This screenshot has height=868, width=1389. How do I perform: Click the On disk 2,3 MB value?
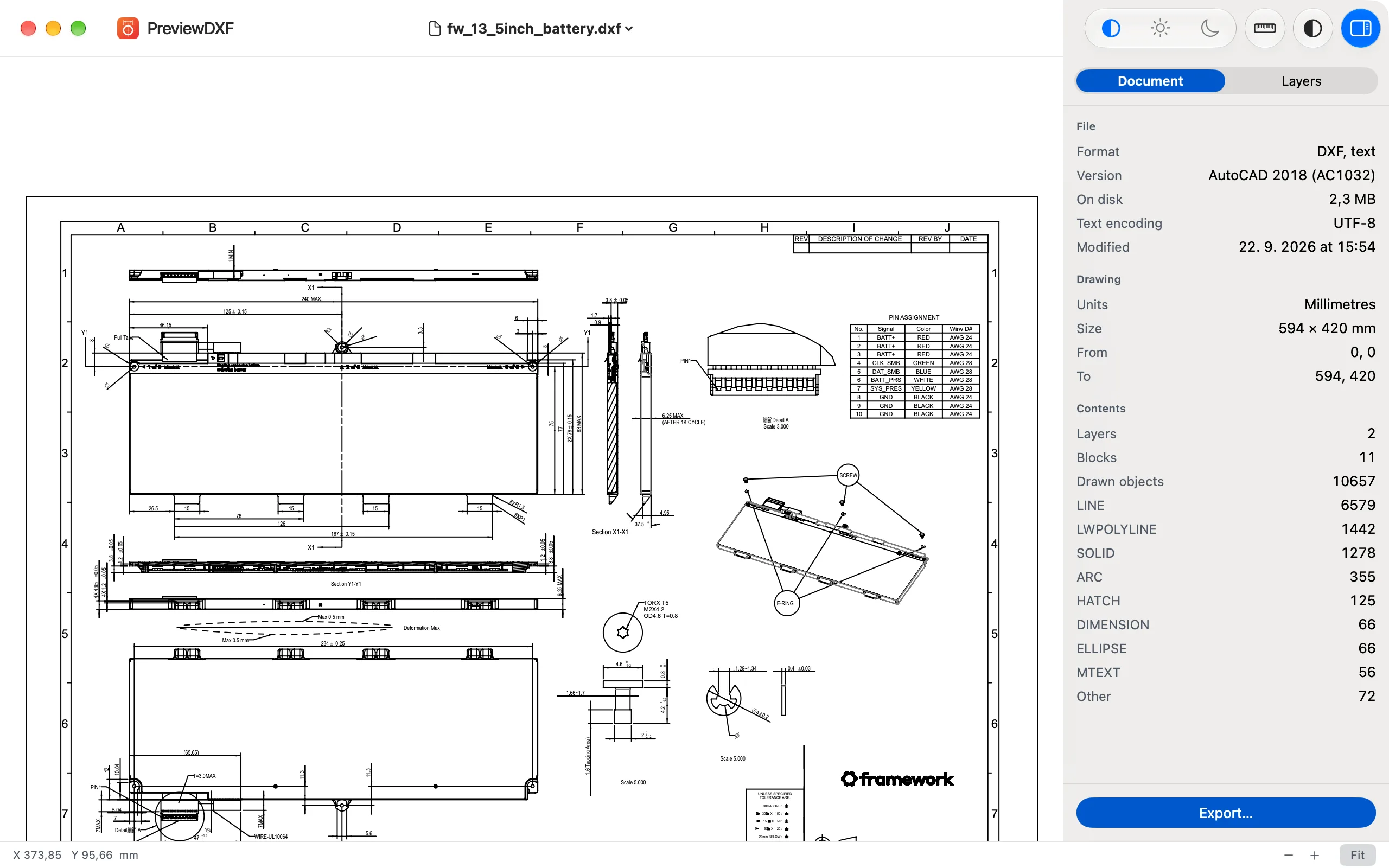pos(1352,199)
